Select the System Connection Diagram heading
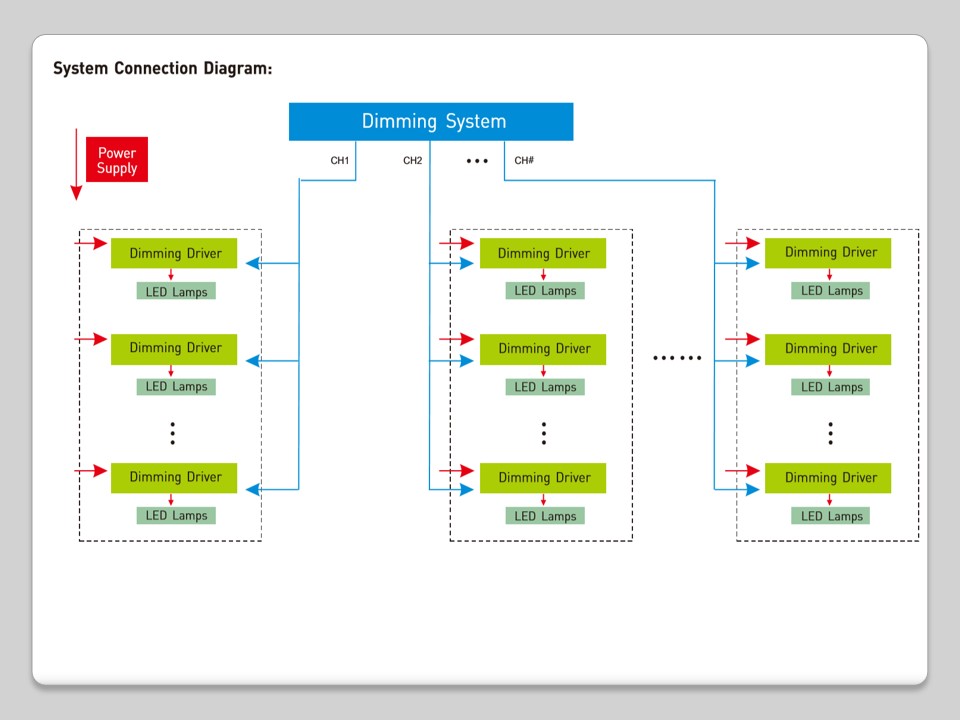Image resolution: width=960 pixels, height=720 pixels. [x=162, y=69]
